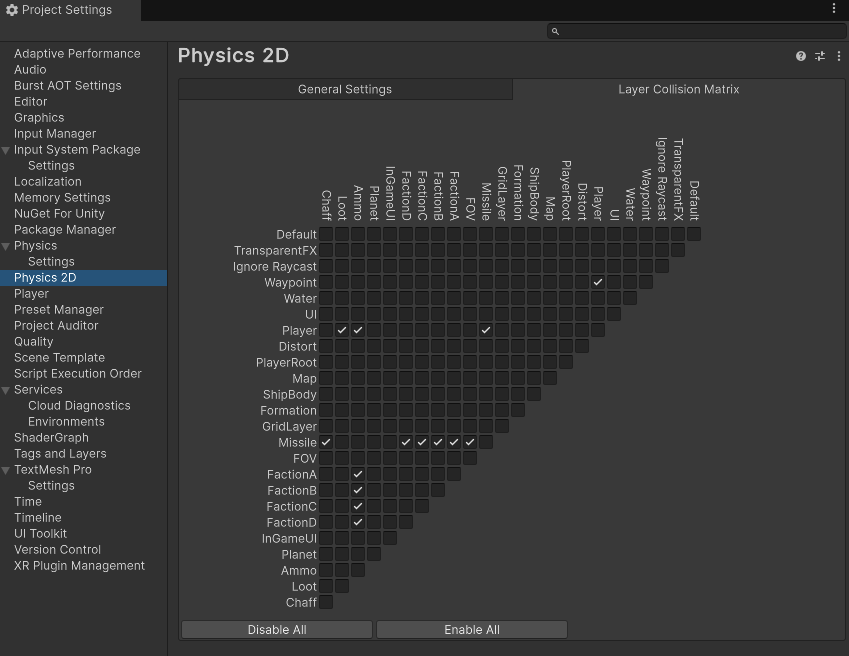Switch to the General Settings tab
849x656 pixels.
click(x=344, y=89)
